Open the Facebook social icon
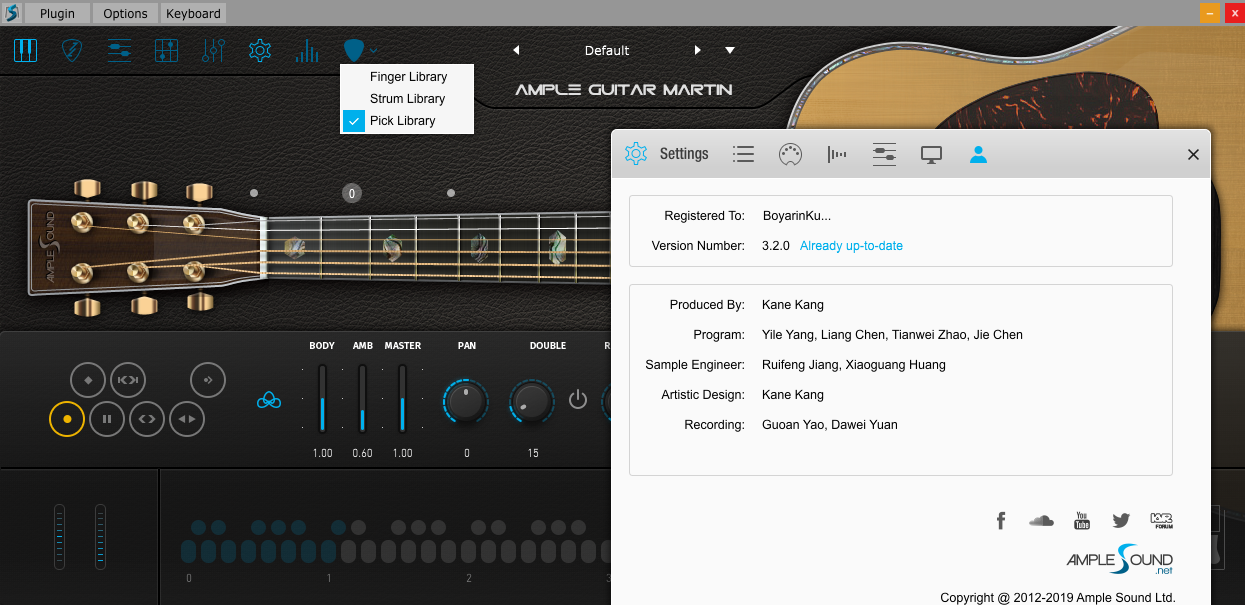This screenshot has width=1245, height=605. click(x=1001, y=520)
